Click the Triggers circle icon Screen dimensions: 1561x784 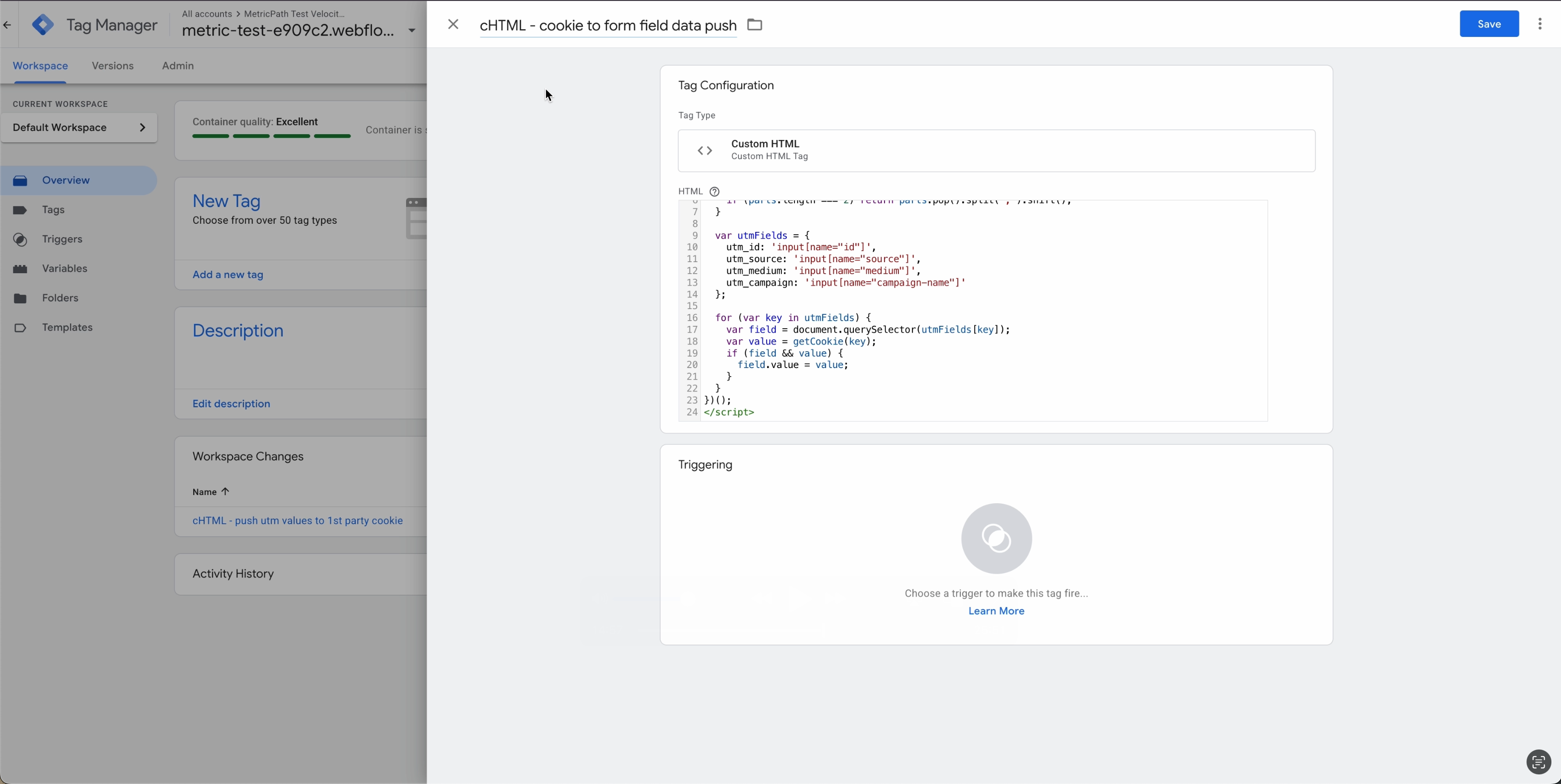point(20,239)
